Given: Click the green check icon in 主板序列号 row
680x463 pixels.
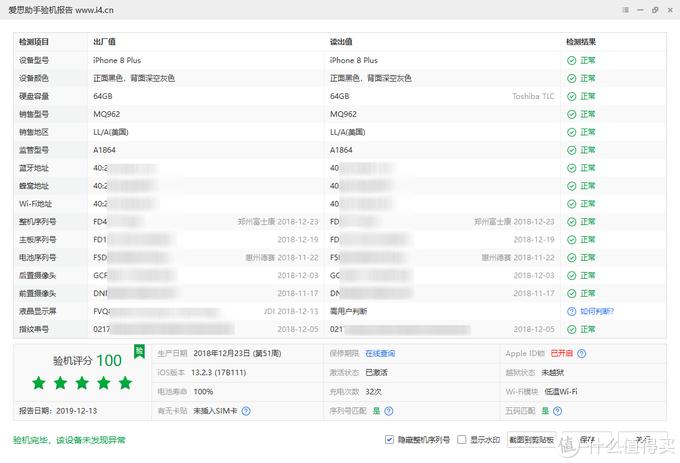Looking at the screenshot, I should point(572,240).
